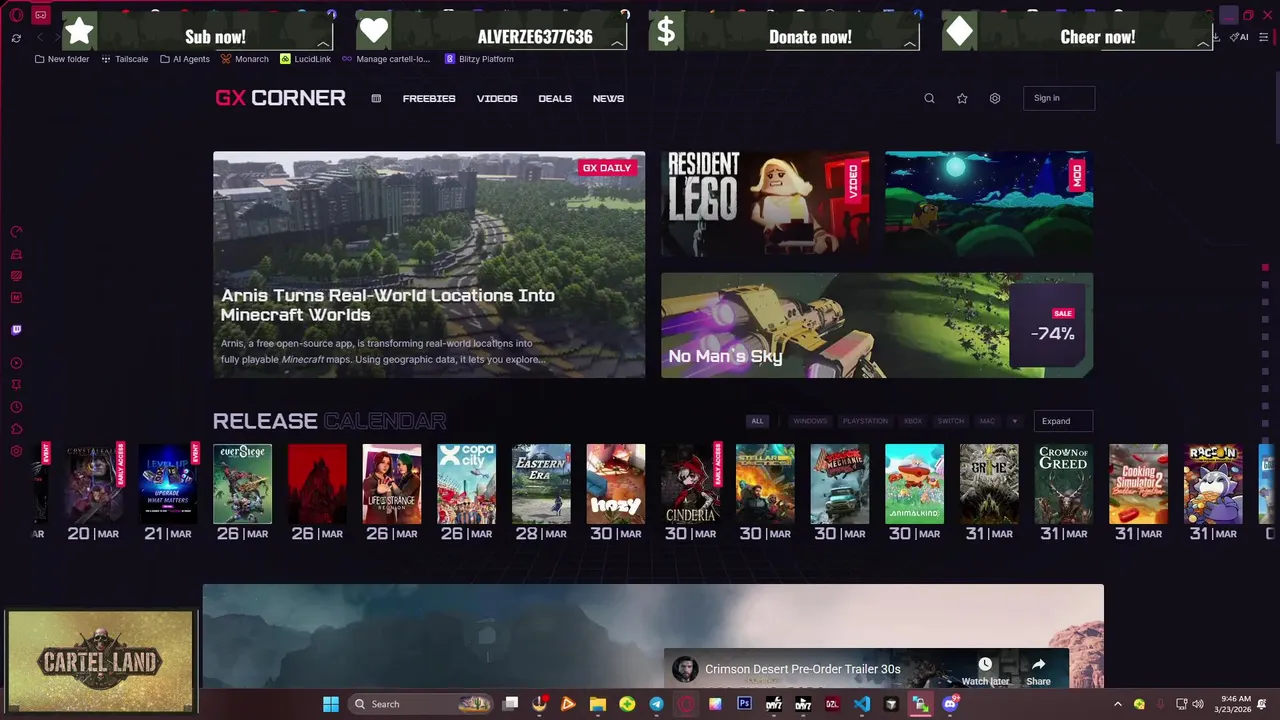Image resolution: width=1280 pixels, height=720 pixels.
Task: Select the ALL platform filter
Action: coord(757,421)
